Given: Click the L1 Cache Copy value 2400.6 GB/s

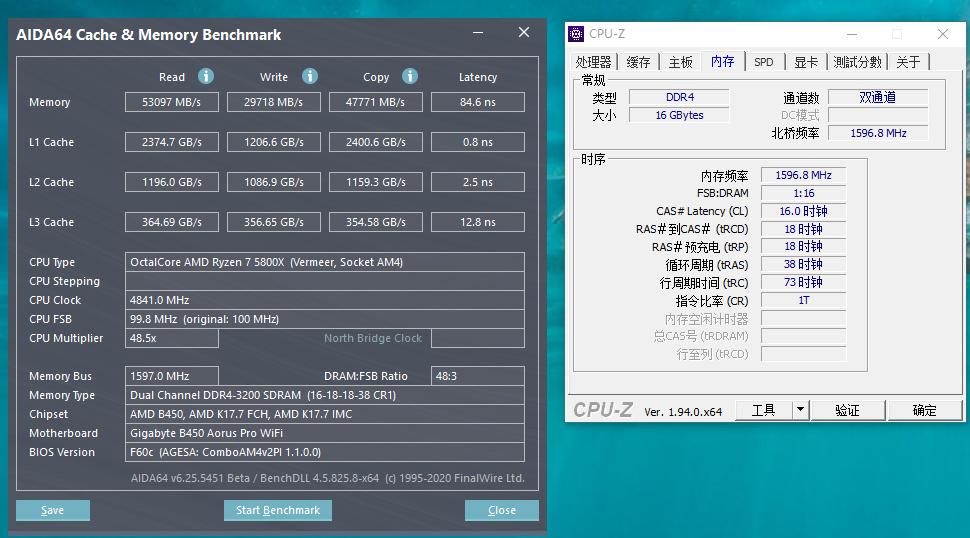Looking at the screenshot, I should point(376,142).
